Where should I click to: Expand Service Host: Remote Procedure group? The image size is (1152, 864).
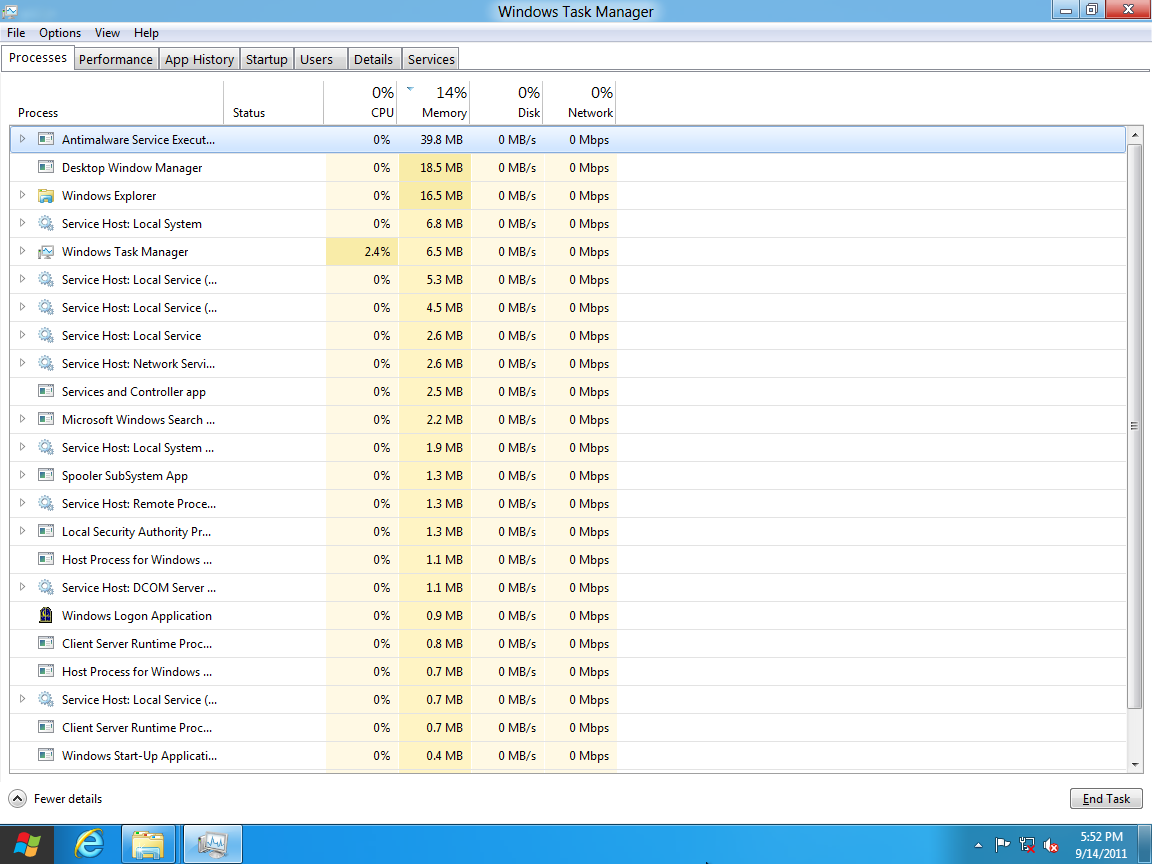22,503
